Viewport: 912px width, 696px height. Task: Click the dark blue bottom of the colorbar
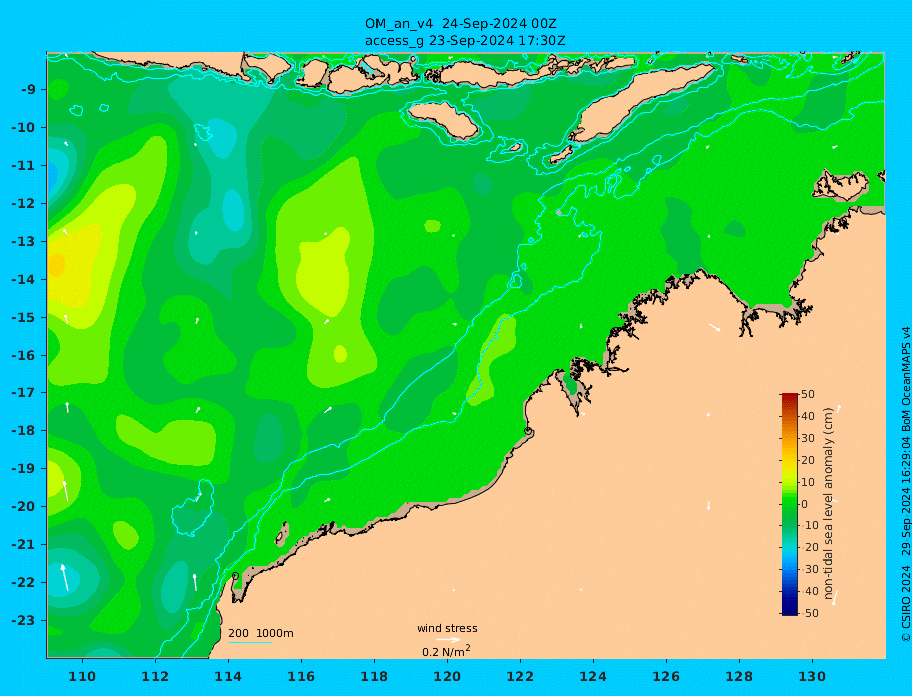click(x=790, y=611)
